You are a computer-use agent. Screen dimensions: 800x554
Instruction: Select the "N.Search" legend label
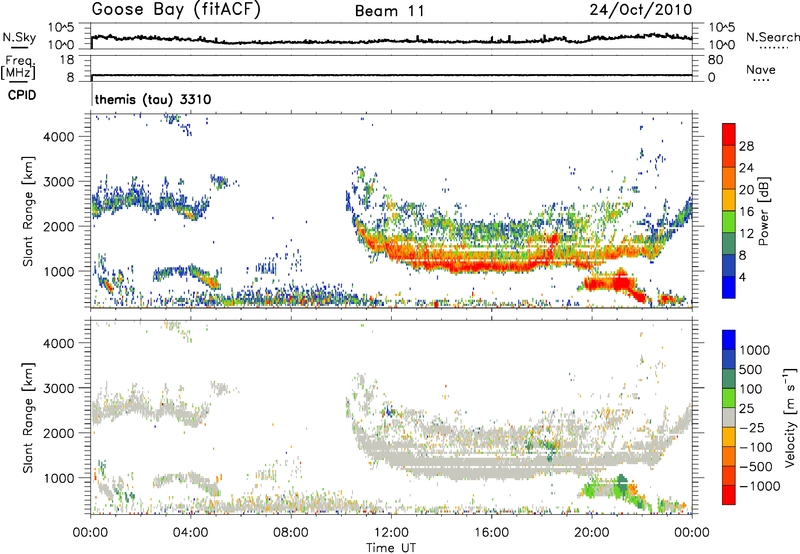click(772, 37)
